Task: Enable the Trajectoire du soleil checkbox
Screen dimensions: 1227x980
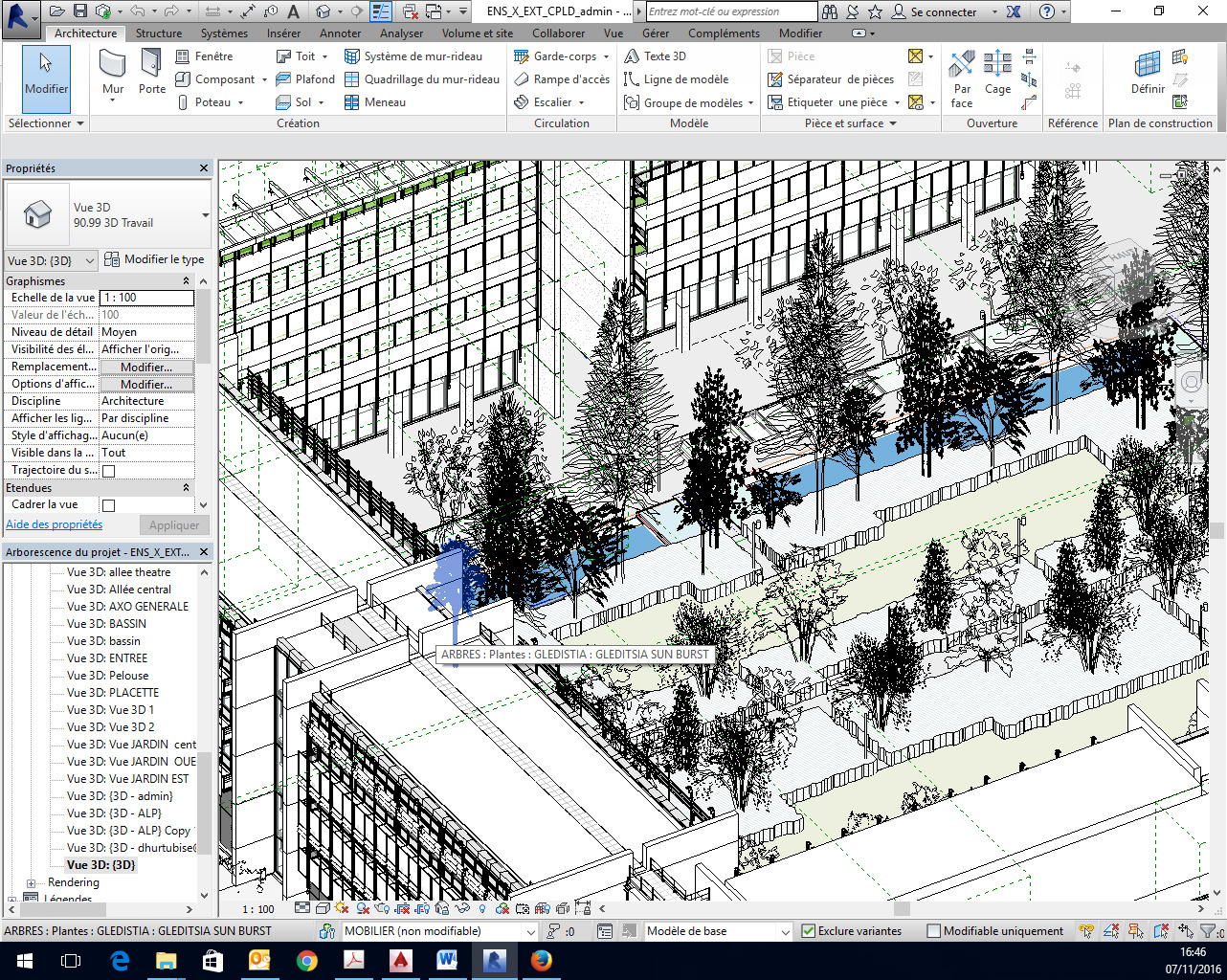Action: click(108, 471)
